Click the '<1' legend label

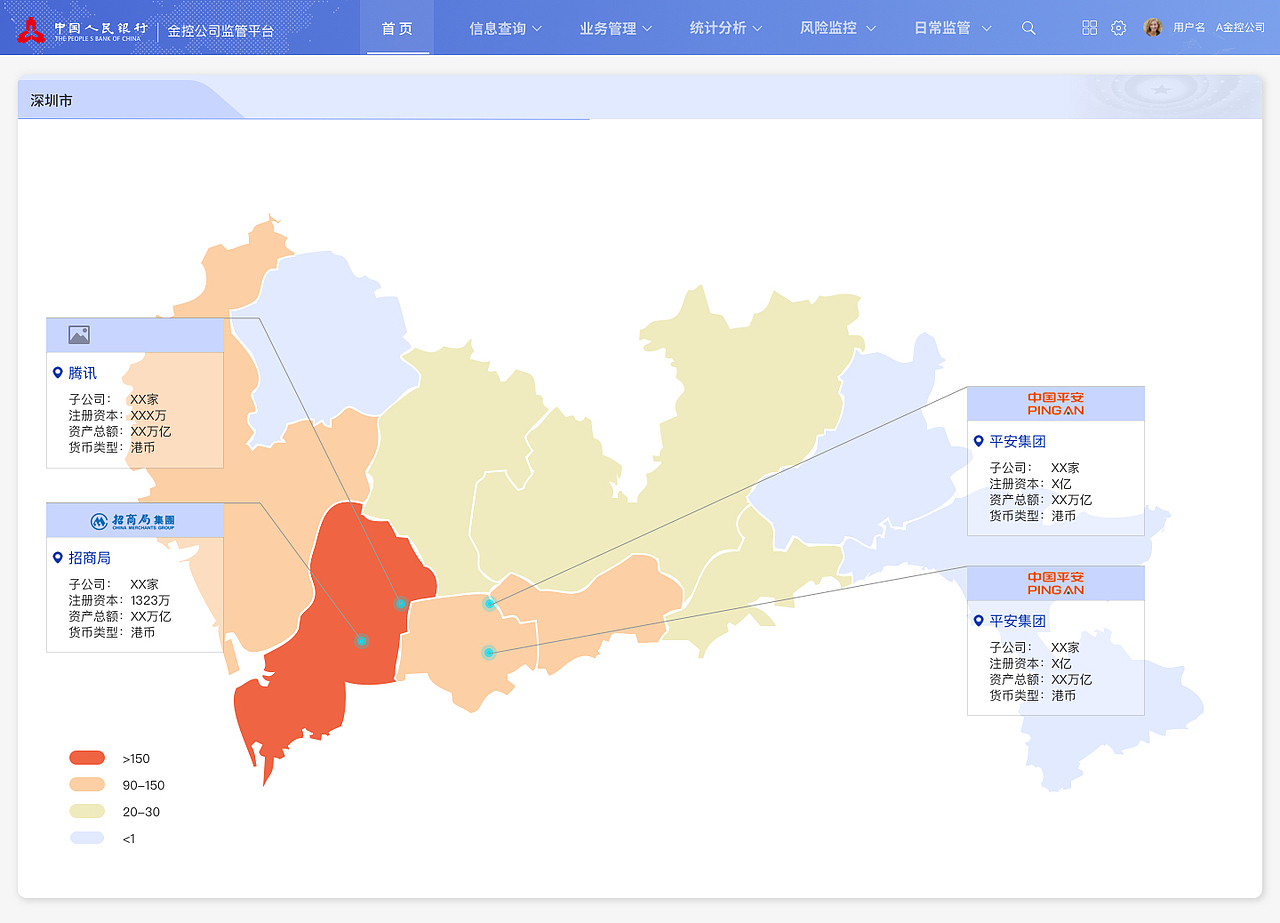[x=129, y=839]
